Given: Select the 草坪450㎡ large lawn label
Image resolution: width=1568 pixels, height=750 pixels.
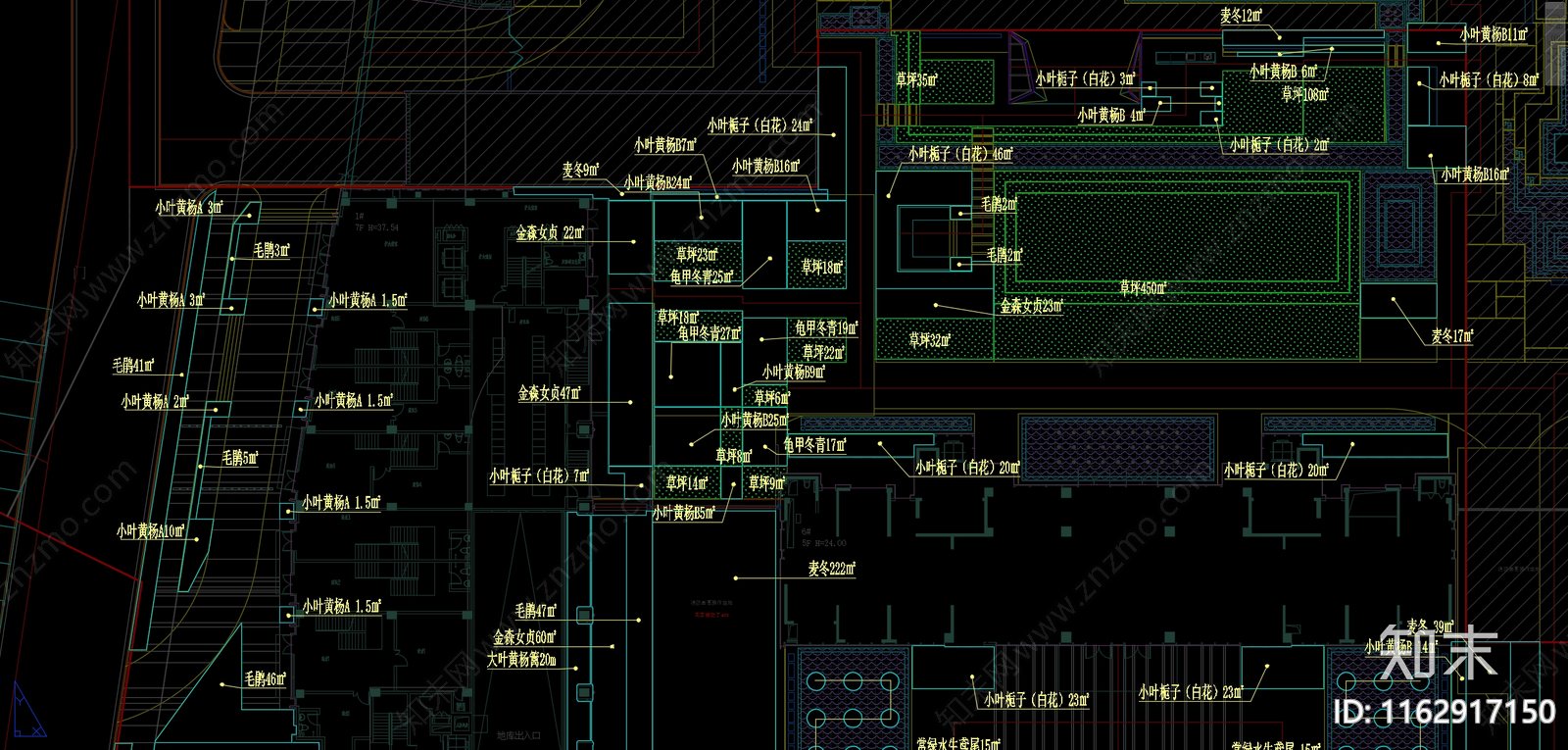Looking at the screenshot, I should pyautogui.click(x=1143, y=288).
